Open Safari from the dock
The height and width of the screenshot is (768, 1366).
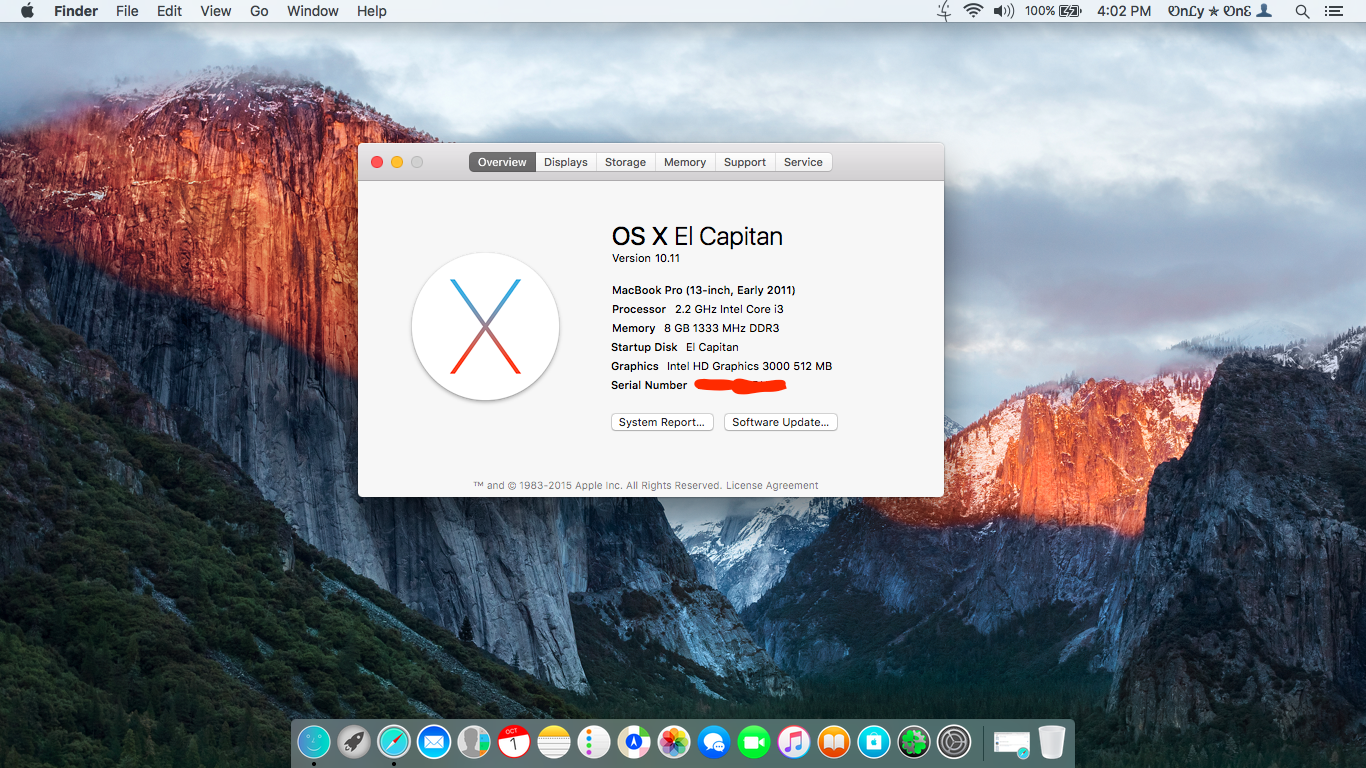click(x=394, y=742)
